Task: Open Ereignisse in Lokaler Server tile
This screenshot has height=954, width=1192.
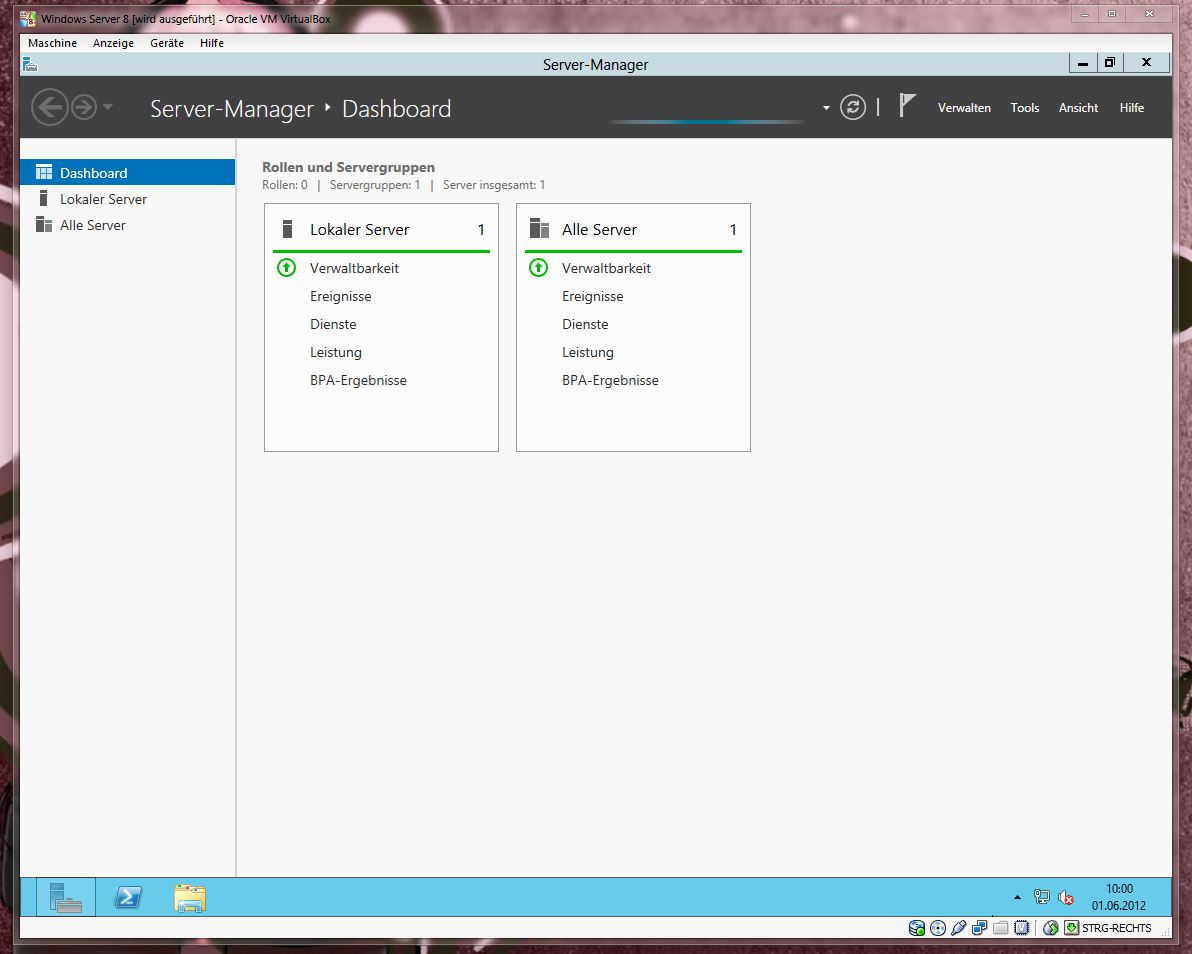Action: click(x=340, y=296)
